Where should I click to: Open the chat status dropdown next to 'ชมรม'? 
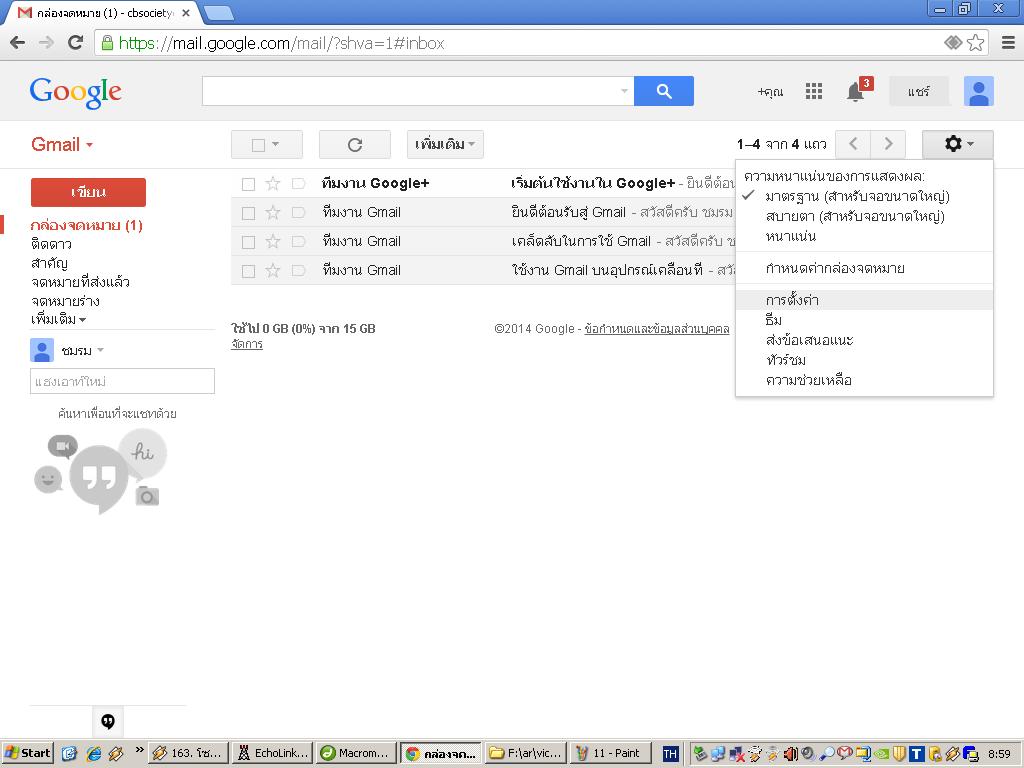pos(101,350)
